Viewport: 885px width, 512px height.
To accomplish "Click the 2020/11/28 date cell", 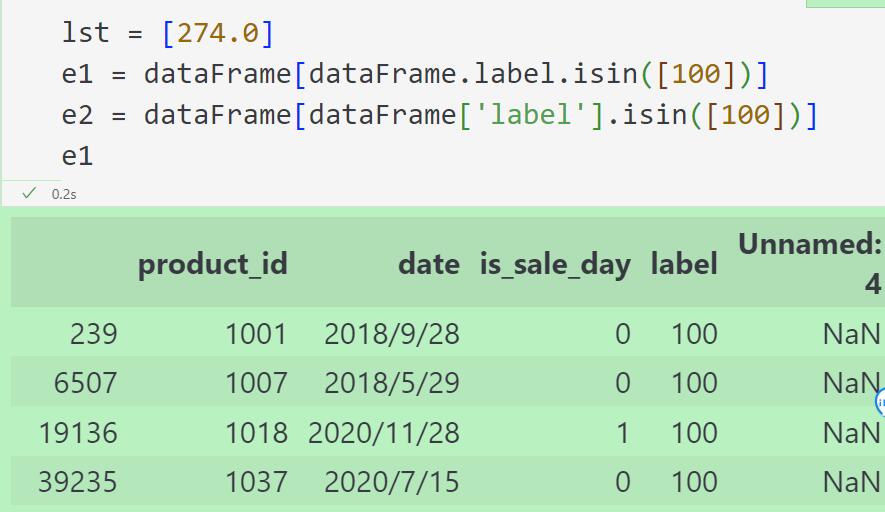I will pyautogui.click(x=384, y=433).
